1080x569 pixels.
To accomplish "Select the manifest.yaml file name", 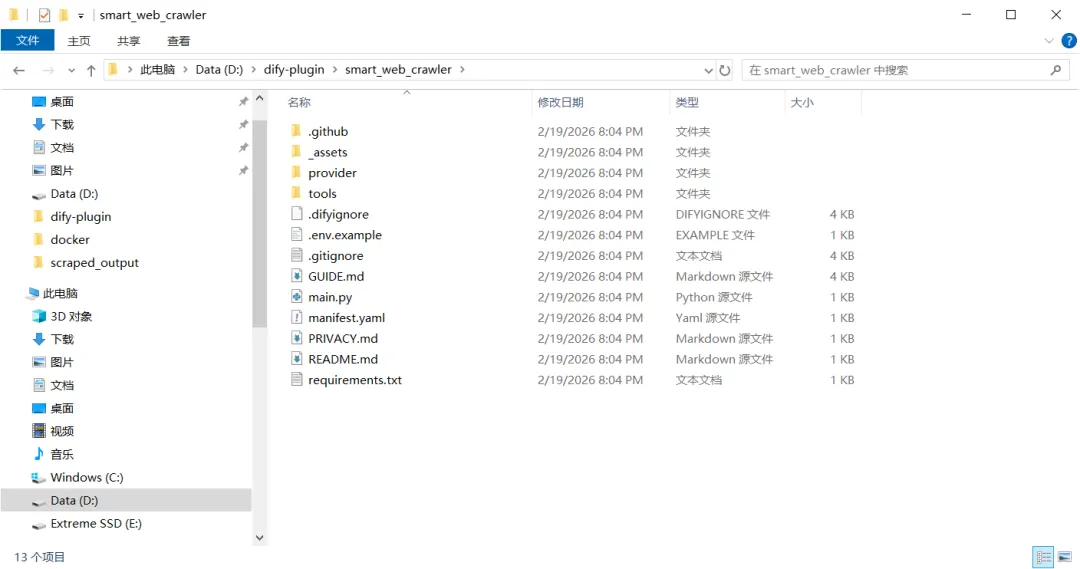I will click(346, 318).
